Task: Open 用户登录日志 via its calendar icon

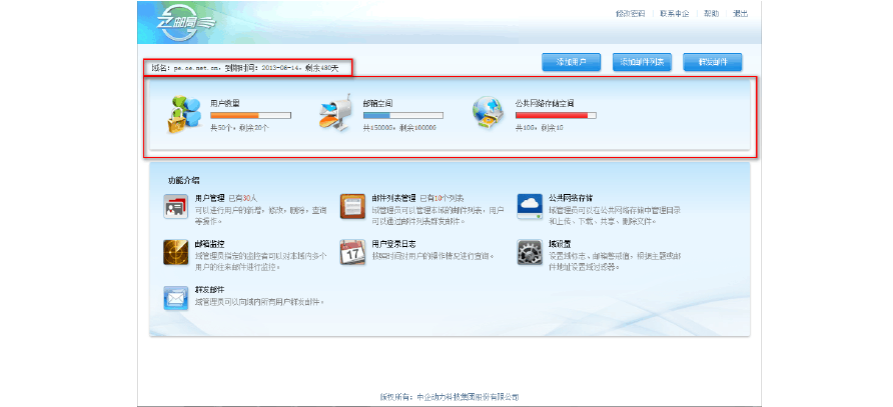Action: point(352,252)
